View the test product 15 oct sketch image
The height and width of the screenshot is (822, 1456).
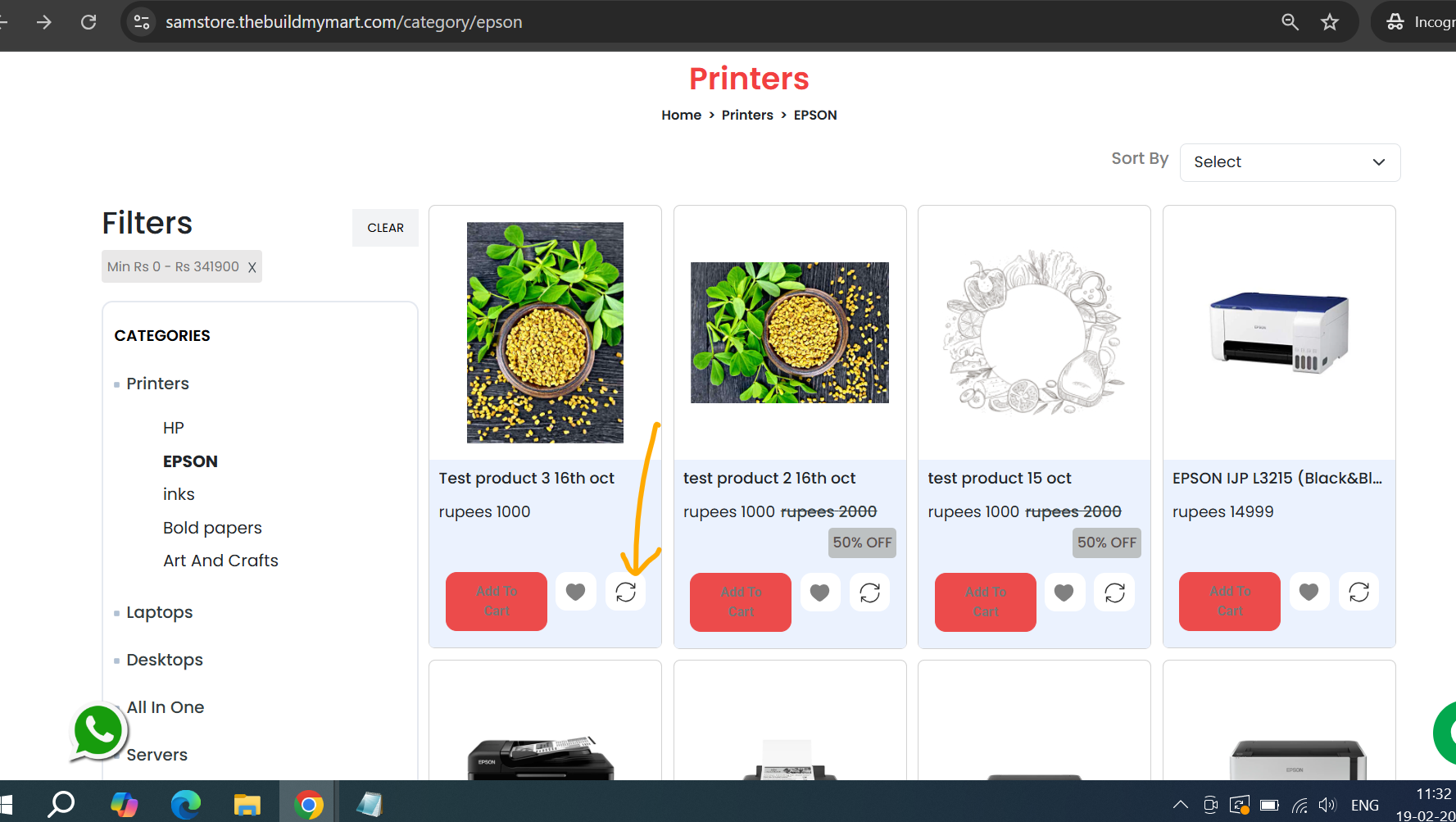(1034, 333)
